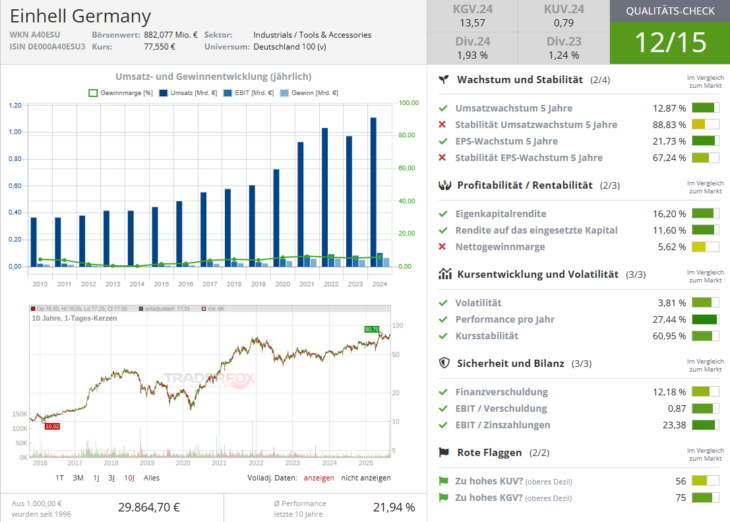Click green flag icon beside Zu hohes KUV
This screenshot has height=522, width=730.
click(443, 481)
